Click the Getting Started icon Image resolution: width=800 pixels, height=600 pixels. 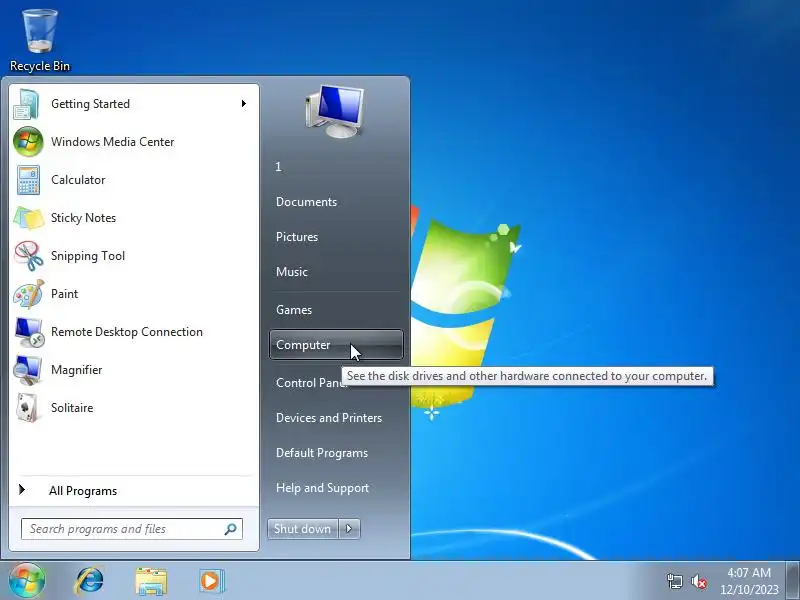coord(28,104)
